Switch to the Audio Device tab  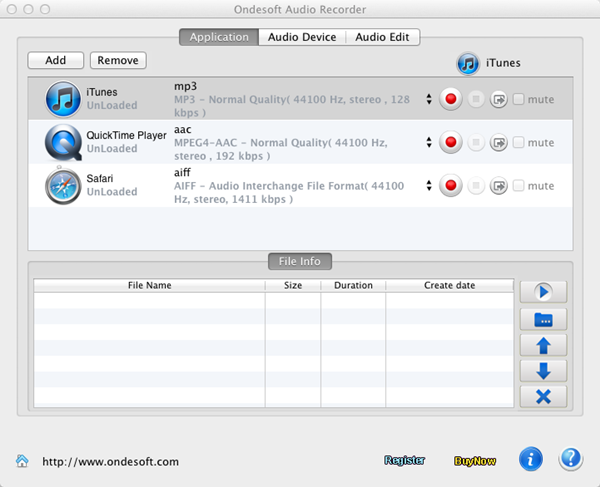[x=301, y=37]
